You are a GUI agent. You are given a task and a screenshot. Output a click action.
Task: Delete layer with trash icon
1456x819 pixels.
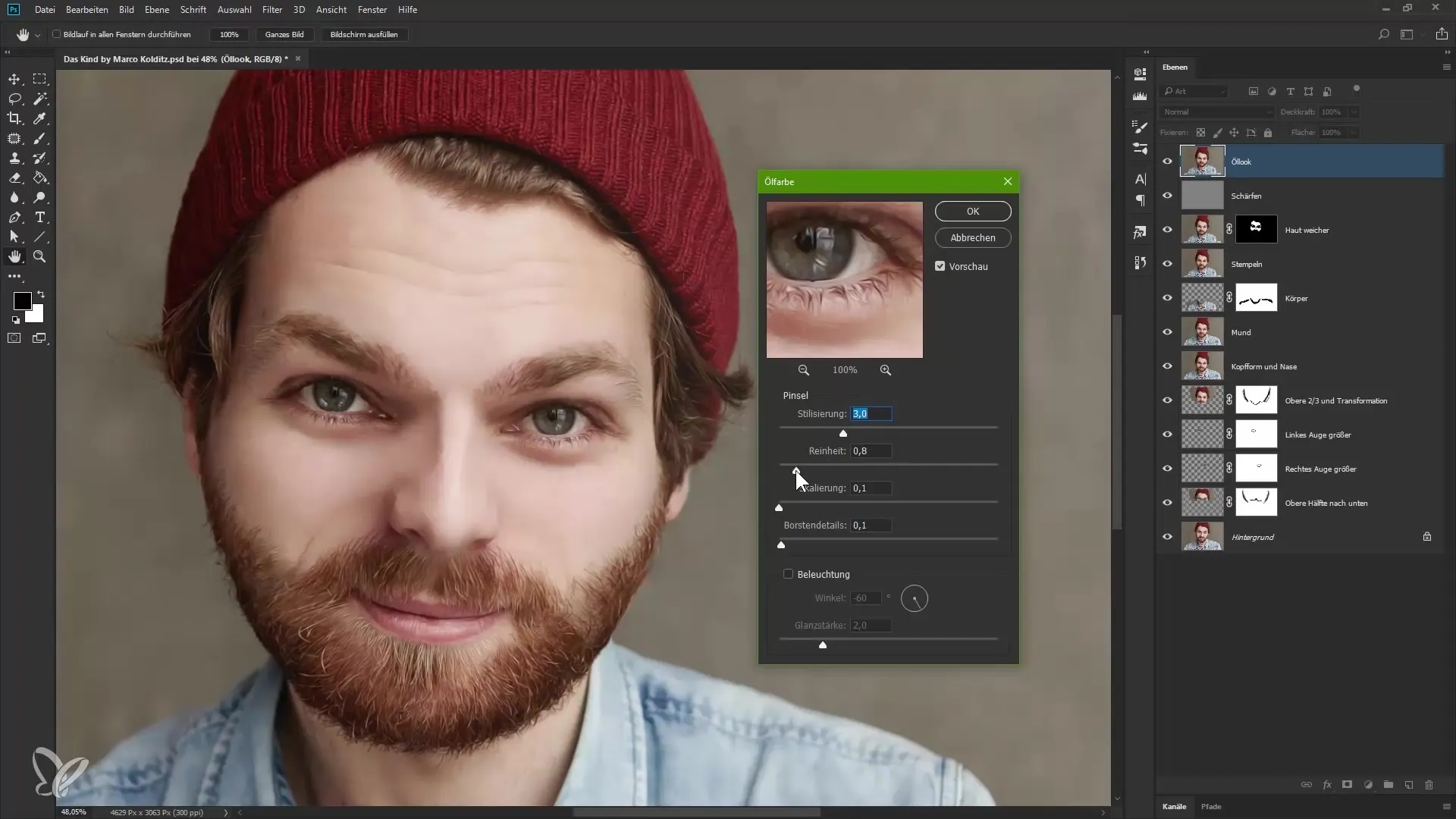click(x=1429, y=785)
